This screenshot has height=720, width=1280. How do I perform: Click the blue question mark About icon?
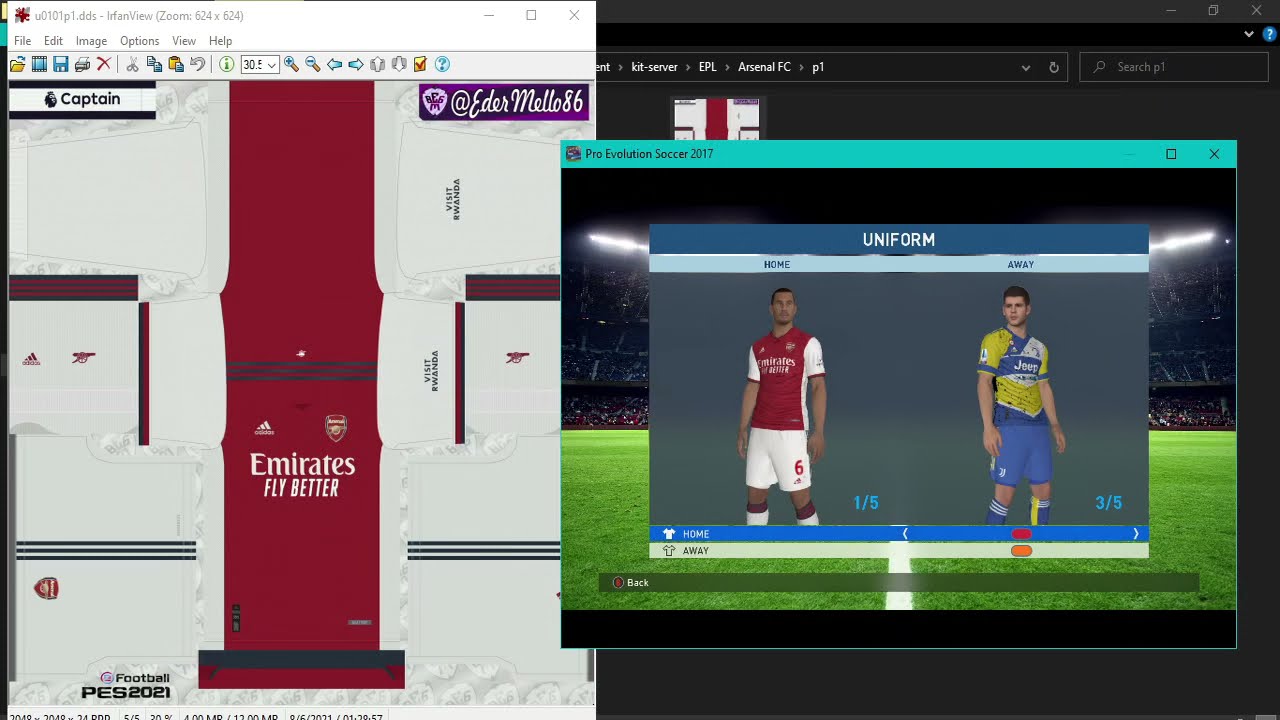442,64
